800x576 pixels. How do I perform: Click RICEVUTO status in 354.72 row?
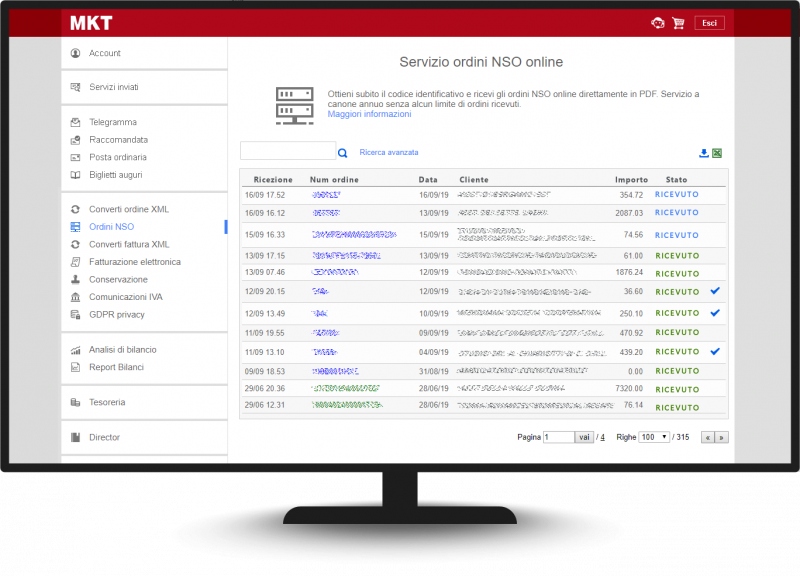pyautogui.click(x=677, y=194)
